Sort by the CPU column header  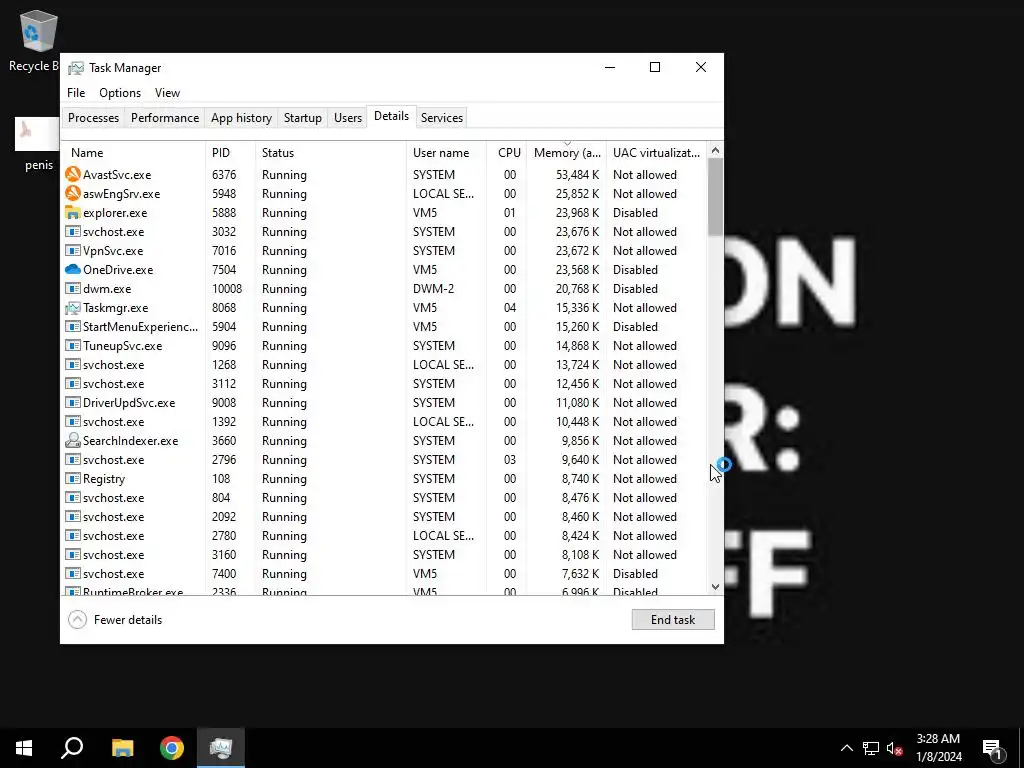pos(507,153)
